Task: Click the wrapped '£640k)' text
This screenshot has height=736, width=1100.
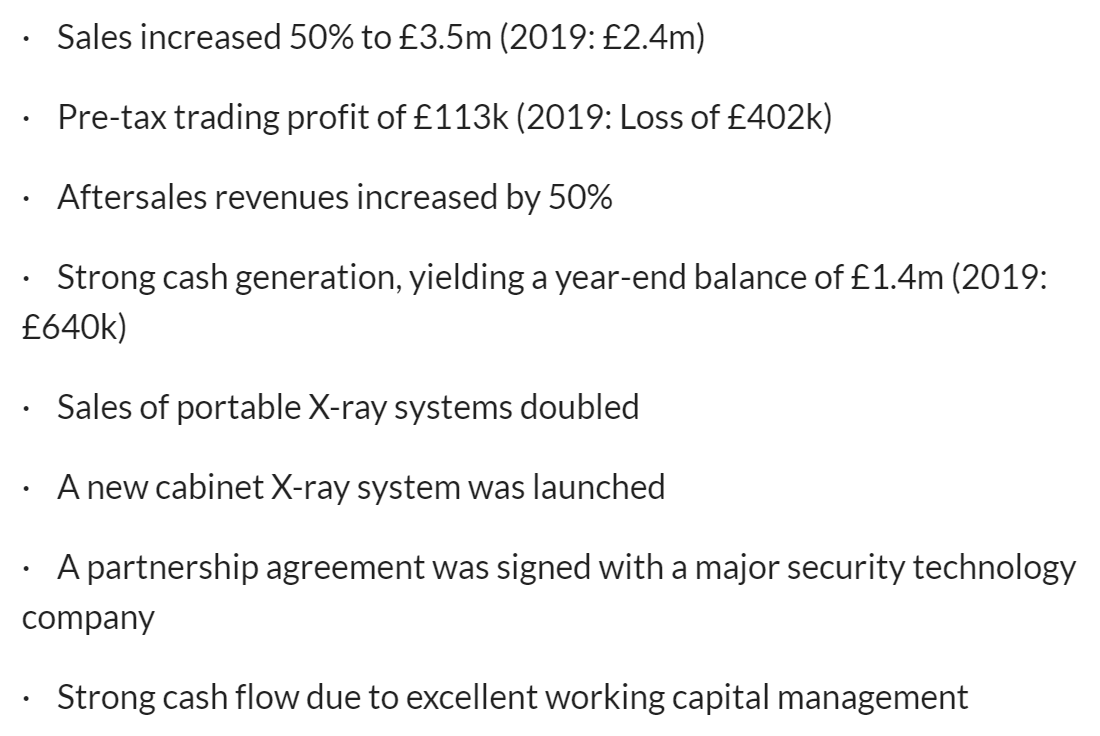Action: pos(74,327)
